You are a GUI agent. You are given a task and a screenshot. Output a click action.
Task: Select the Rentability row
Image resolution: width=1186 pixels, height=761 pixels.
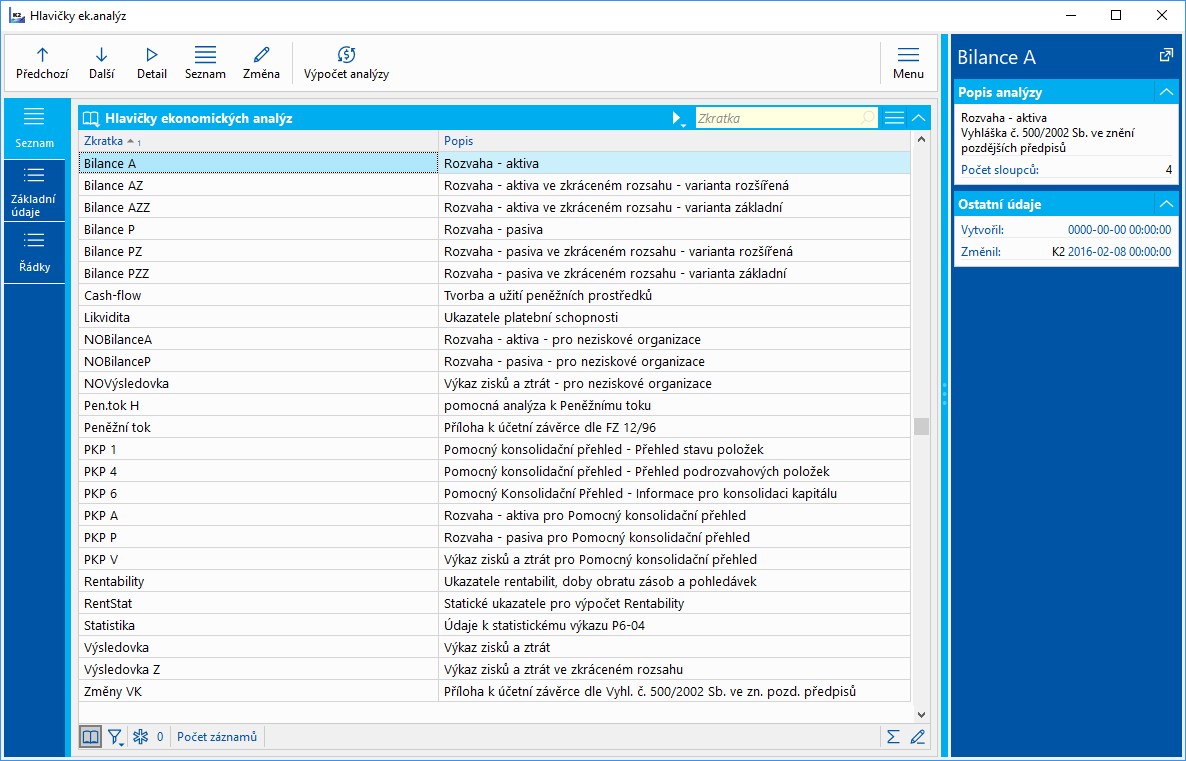tap(495, 581)
